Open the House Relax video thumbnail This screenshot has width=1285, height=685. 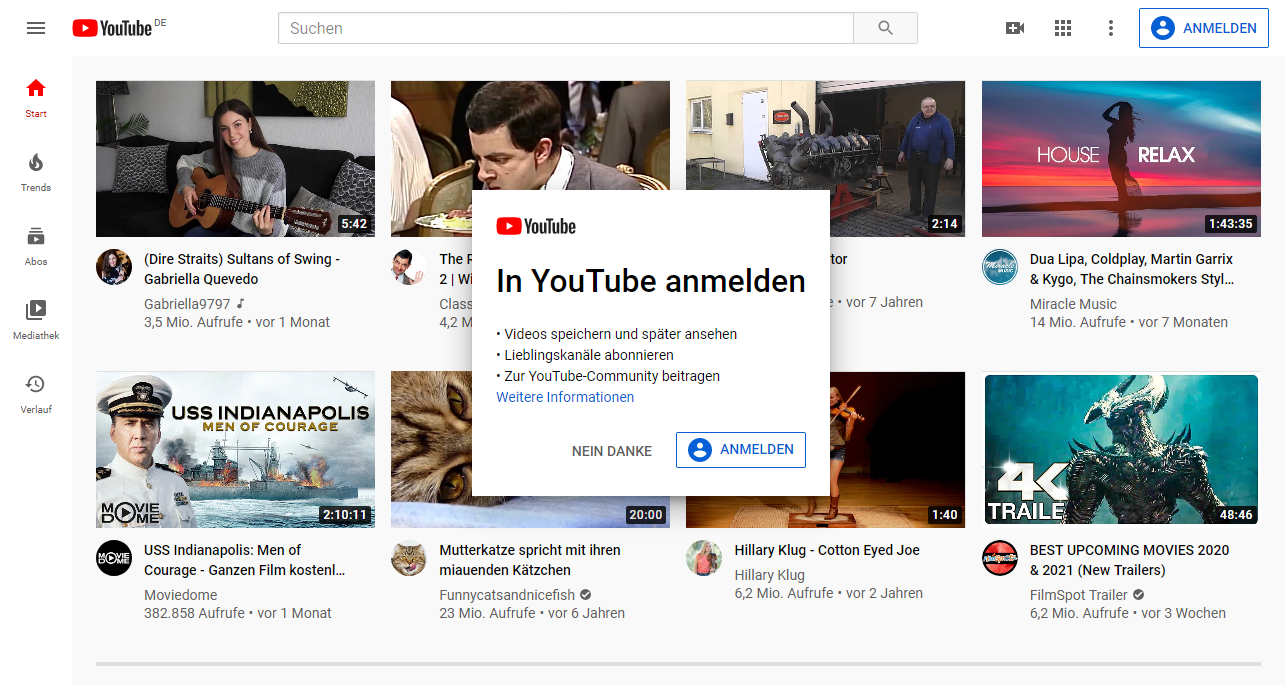(x=1121, y=159)
